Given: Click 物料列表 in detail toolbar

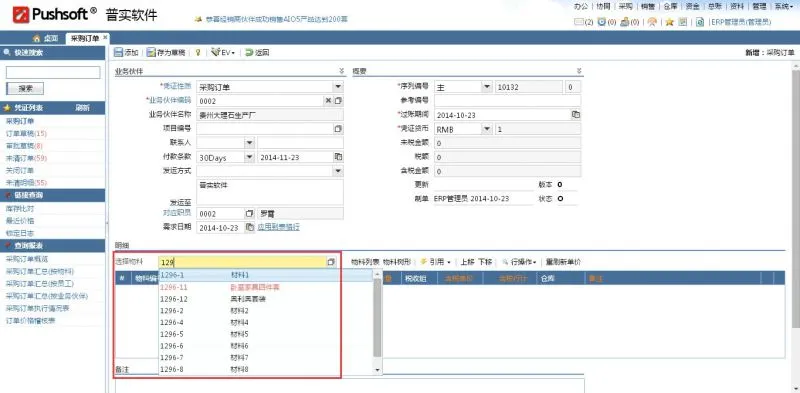Looking at the screenshot, I should coord(365,262).
